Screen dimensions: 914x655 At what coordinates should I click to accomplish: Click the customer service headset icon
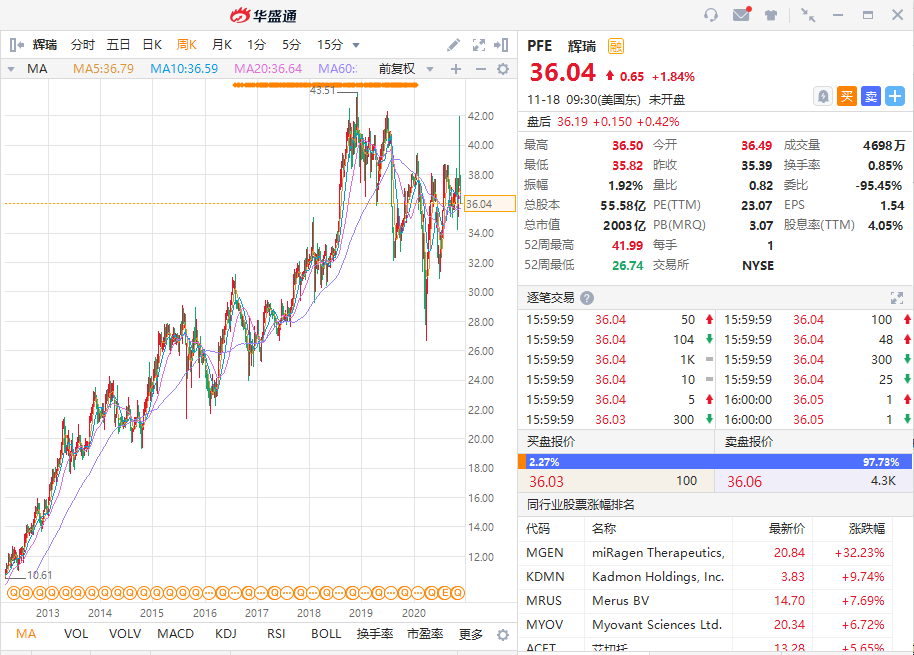711,15
